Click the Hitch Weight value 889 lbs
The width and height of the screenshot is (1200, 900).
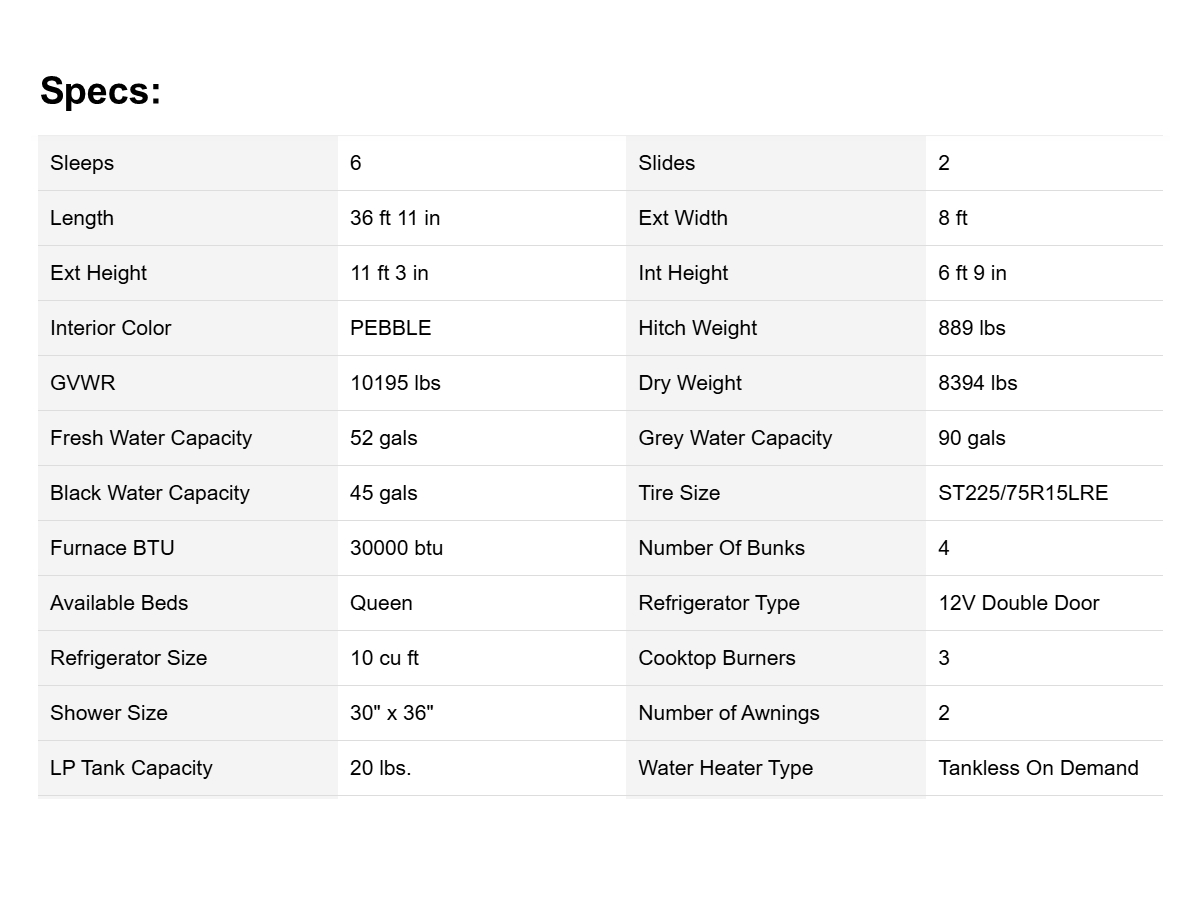(x=972, y=328)
